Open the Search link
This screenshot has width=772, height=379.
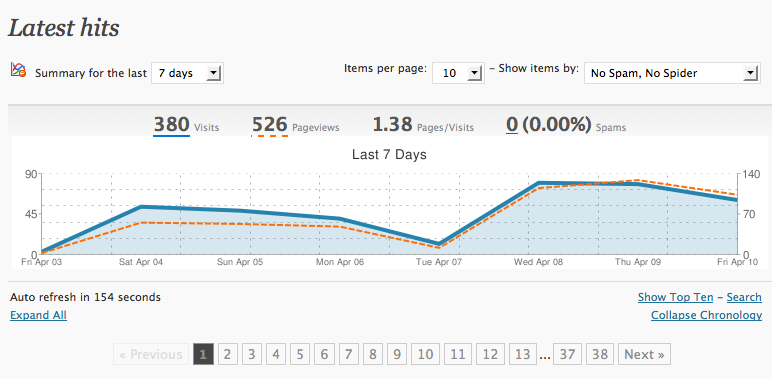click(744, 297)
